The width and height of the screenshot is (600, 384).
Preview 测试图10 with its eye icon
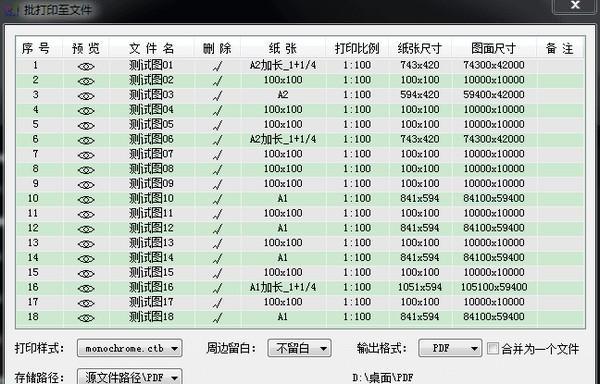point(86,200)
